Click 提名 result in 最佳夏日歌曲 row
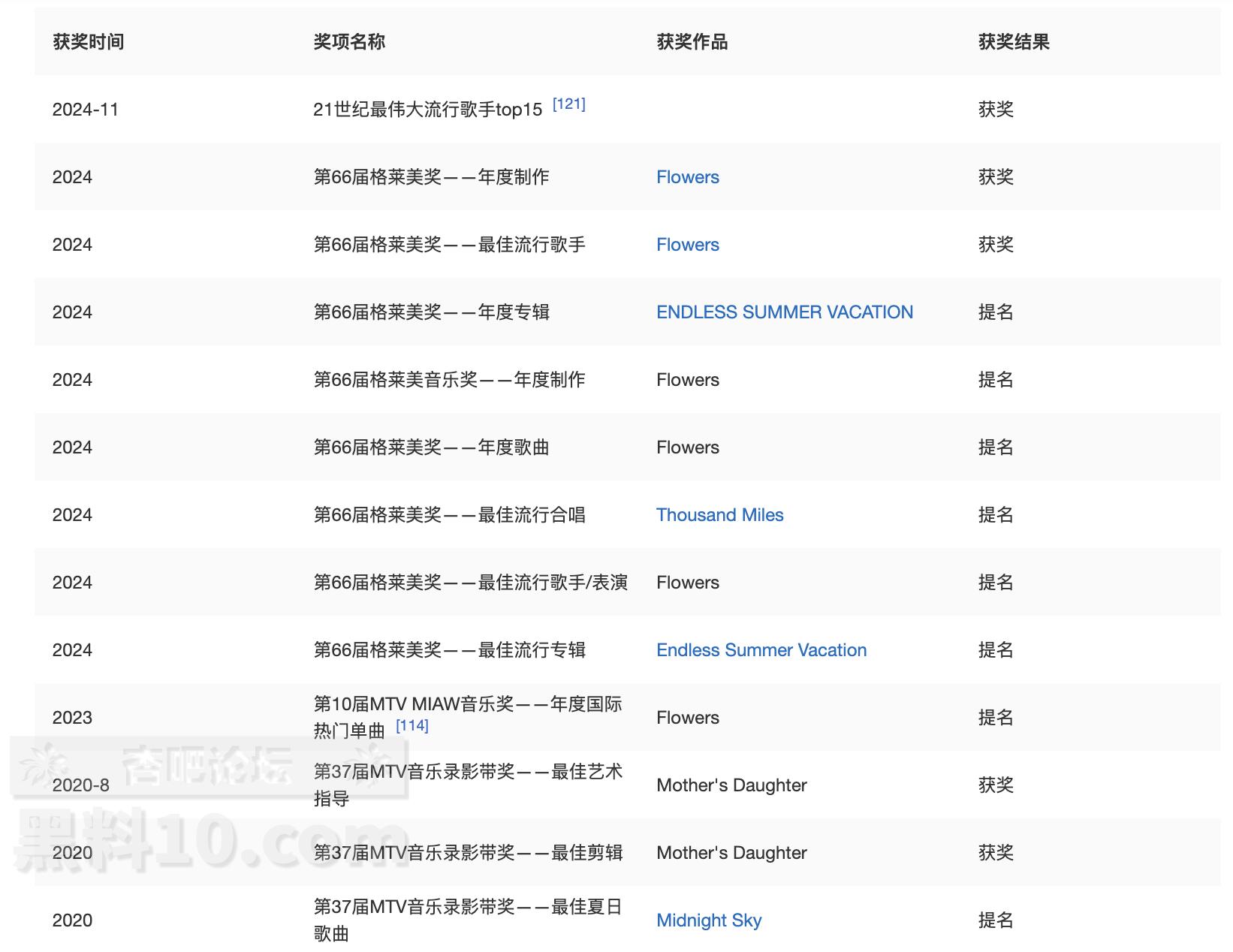This screenshot has width=1233, height=952. pos(996,920)
